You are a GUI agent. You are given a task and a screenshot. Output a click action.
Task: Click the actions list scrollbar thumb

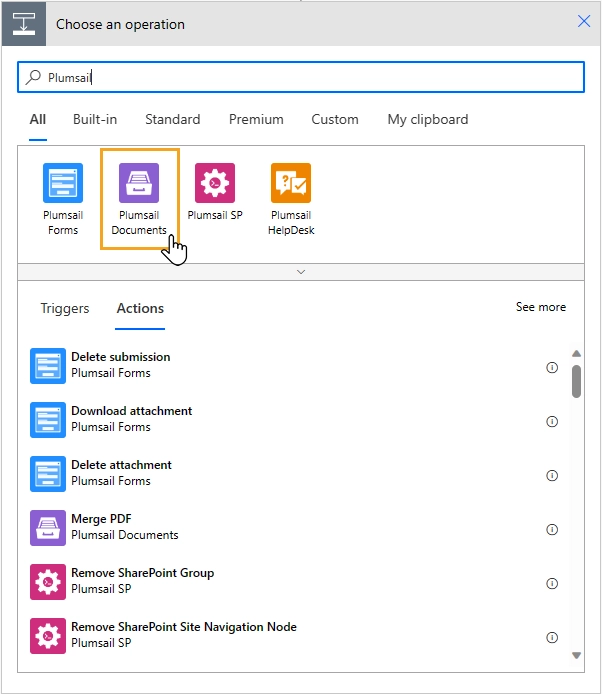pyautogui.click(x=576, y=381)
